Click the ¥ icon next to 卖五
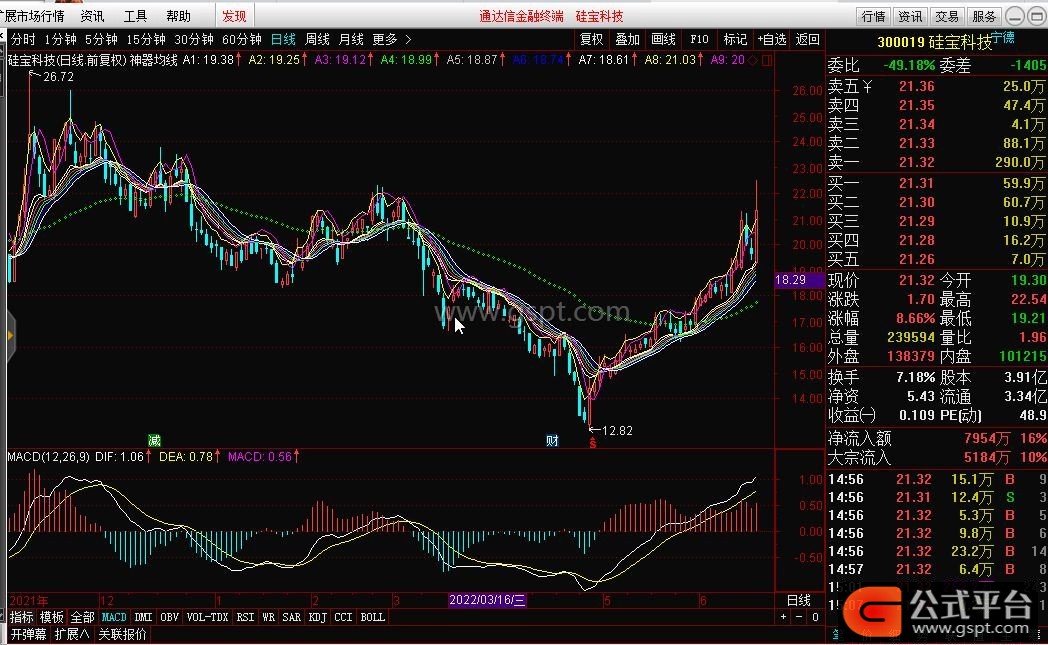This screenshot has width=1048, height=645. click(868, 86)
